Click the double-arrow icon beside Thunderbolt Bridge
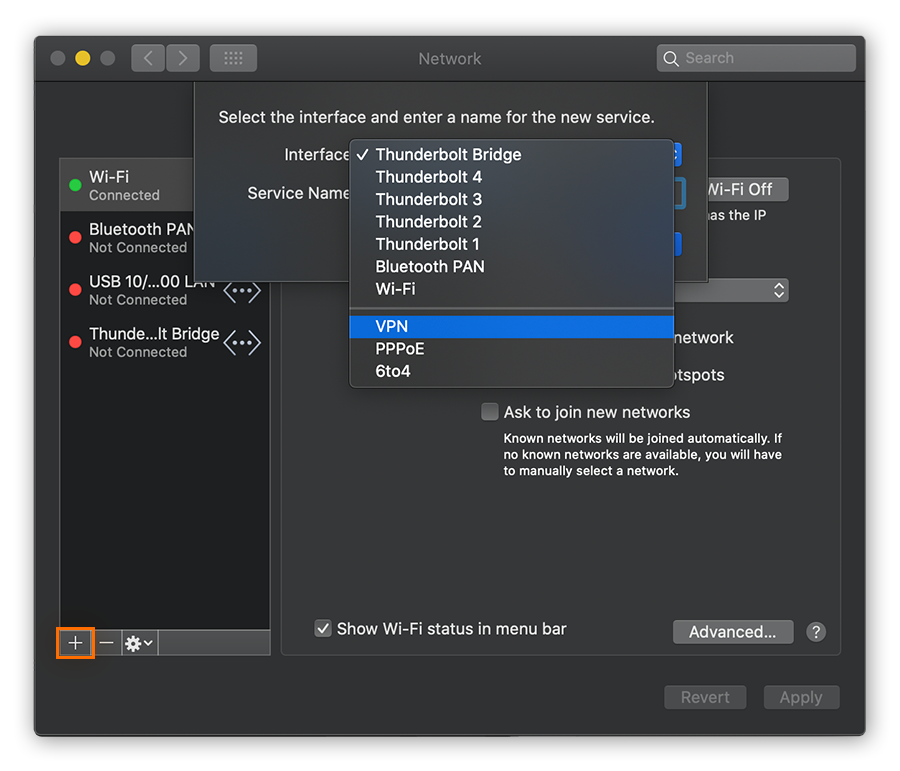Screen dimensions: 900x771 point(242,343)
